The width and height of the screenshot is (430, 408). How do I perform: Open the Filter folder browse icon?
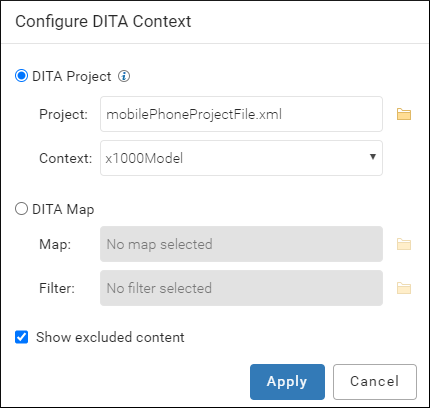404,288
